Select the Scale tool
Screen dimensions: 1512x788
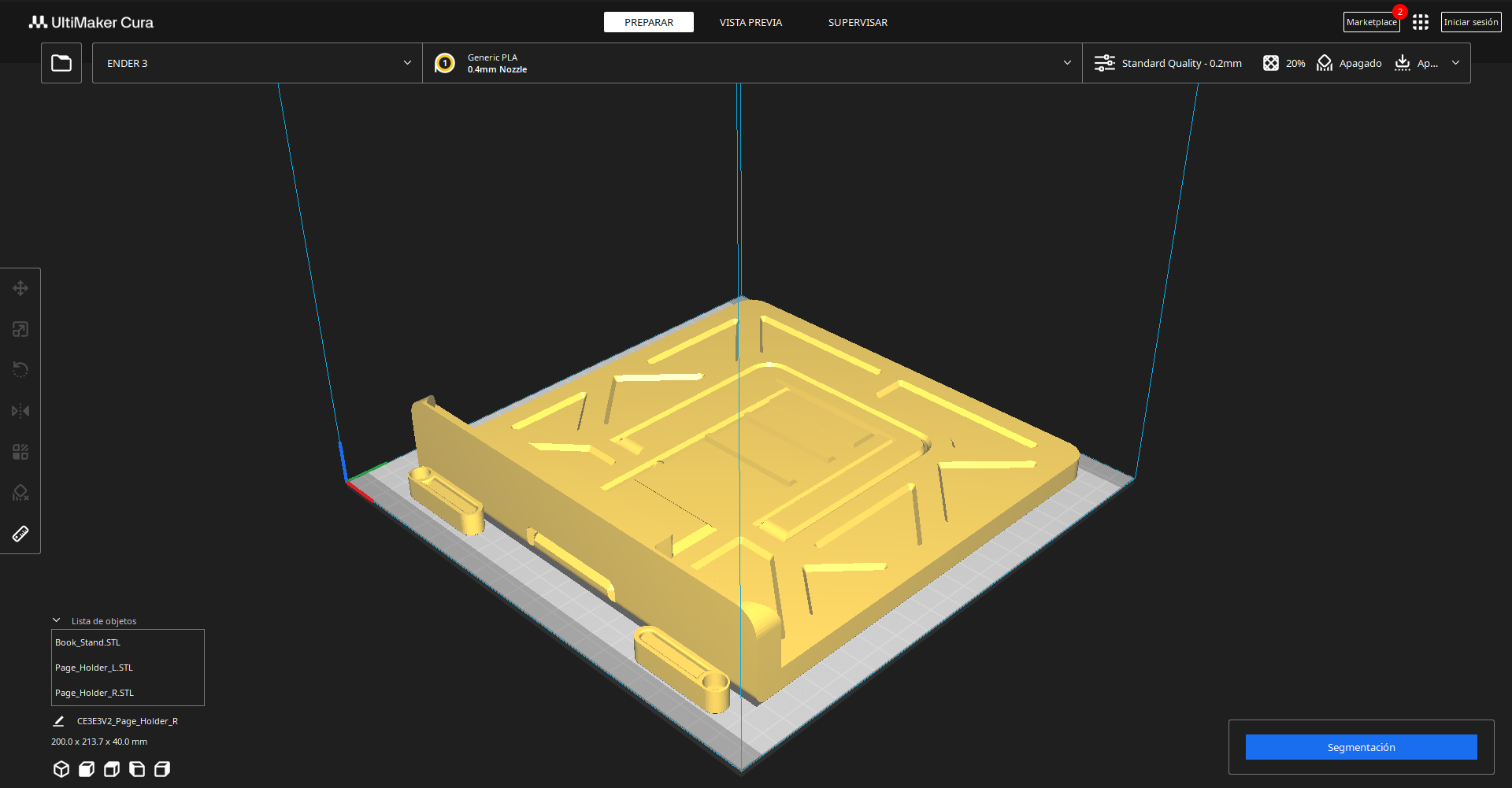[20, 329]
